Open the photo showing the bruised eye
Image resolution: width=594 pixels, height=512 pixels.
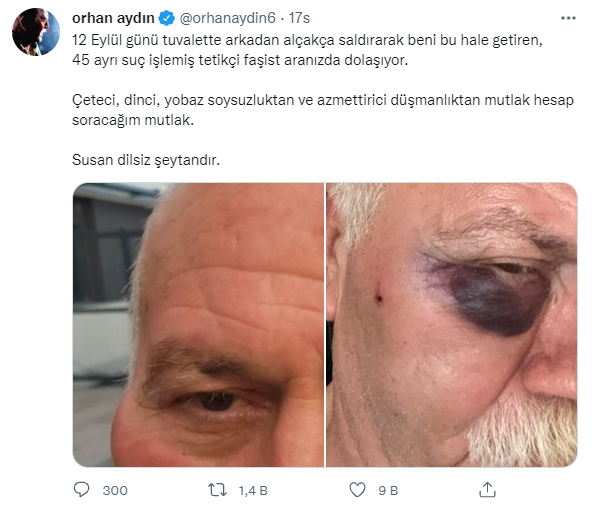pos(452,325)
